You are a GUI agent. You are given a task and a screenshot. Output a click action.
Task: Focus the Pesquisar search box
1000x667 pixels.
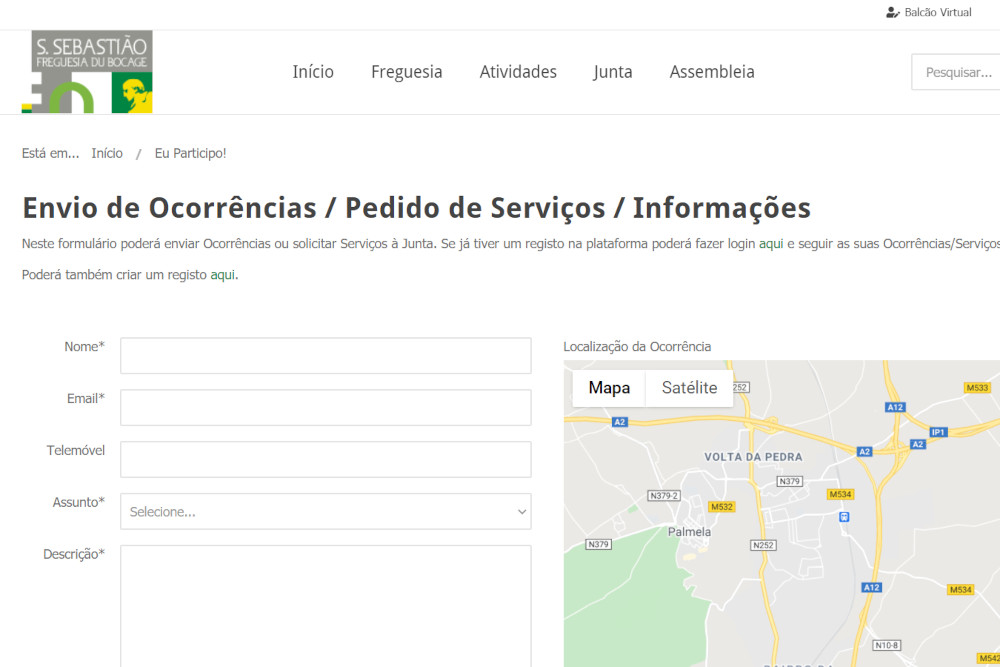click(x=957, y=72)
